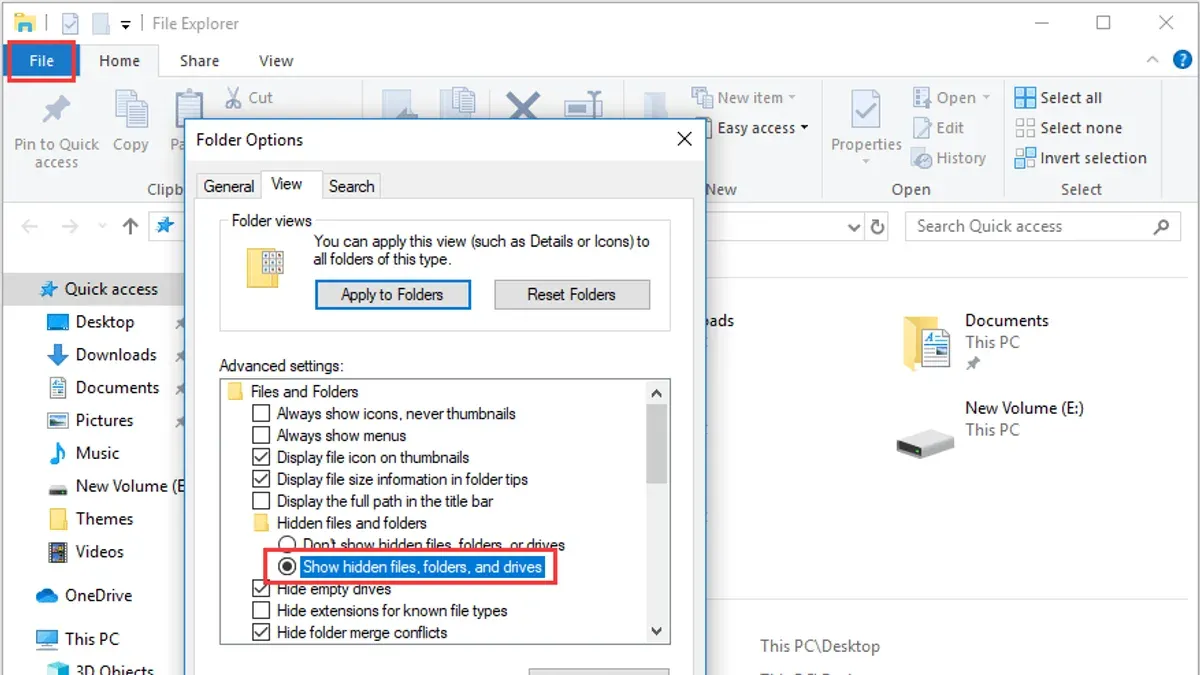The width and height of the screenshot is (1200, 675).
Task: Switch to the Home ribbon tab
Action: (119, 61)
